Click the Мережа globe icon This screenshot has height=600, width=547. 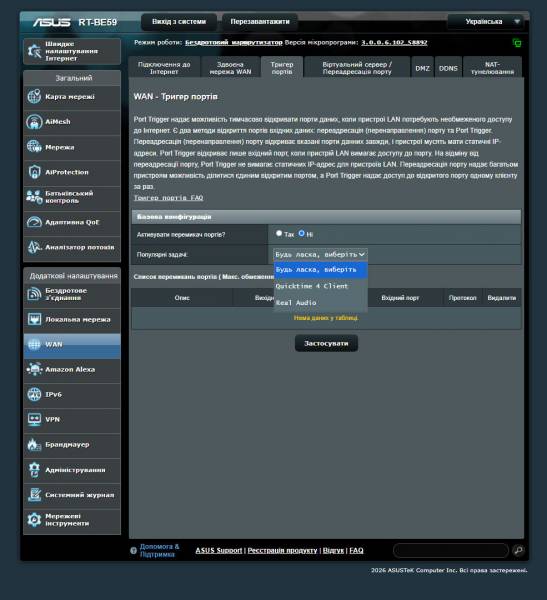pyautogui.click(x=34, y=147)
